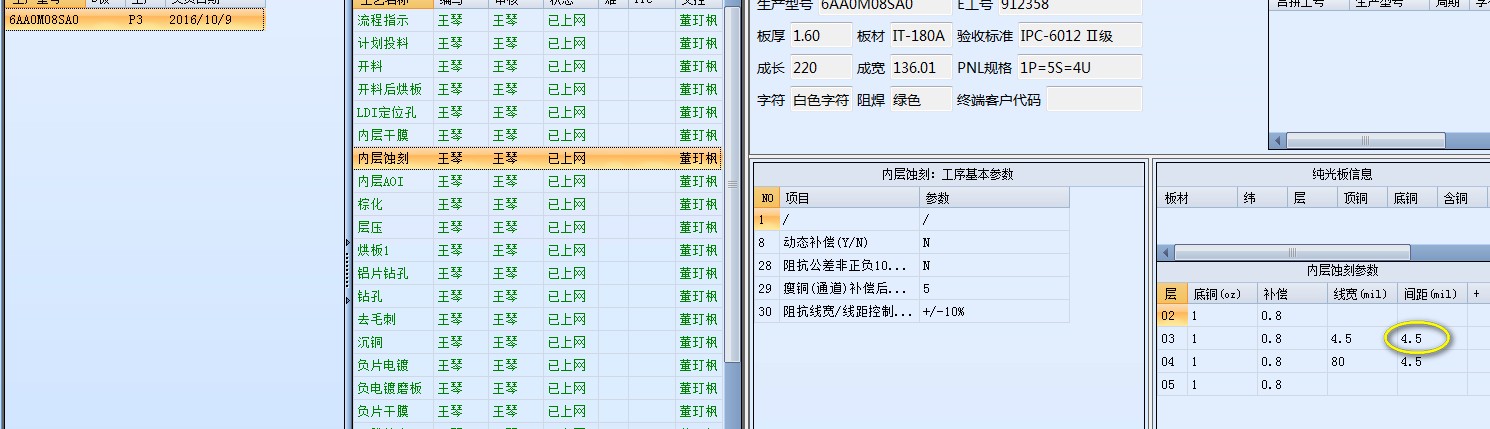
Task: Select the 开料 process row
Action: click(537, 66)
